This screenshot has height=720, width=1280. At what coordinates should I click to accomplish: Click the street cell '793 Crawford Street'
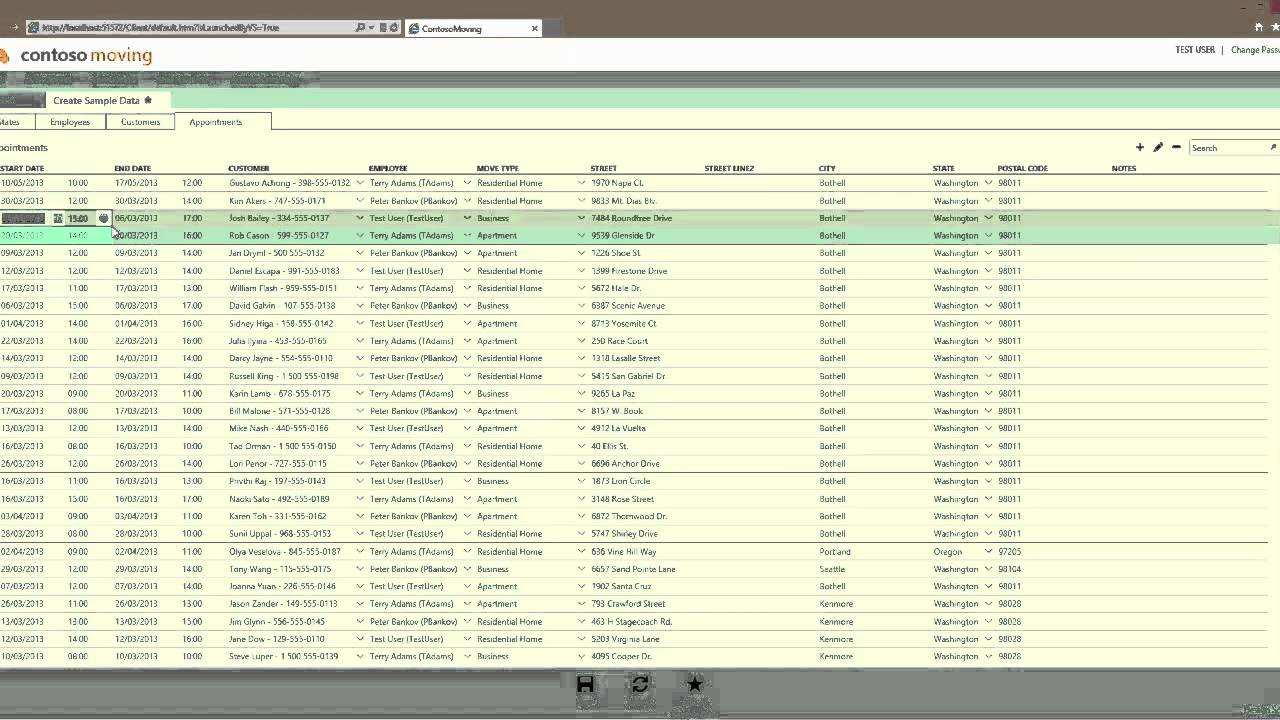[628, 604]
